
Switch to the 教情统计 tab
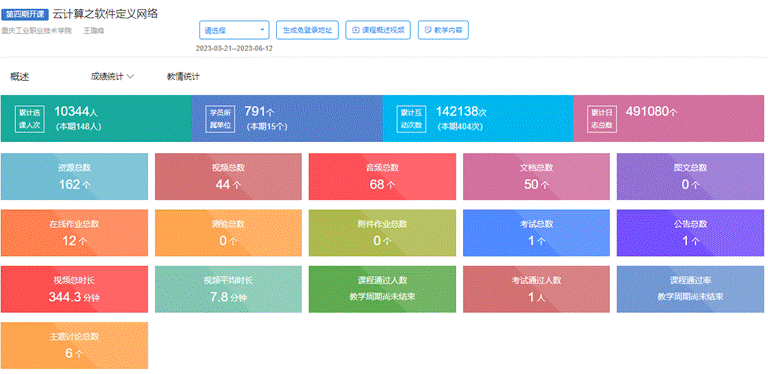pos(184,77)
